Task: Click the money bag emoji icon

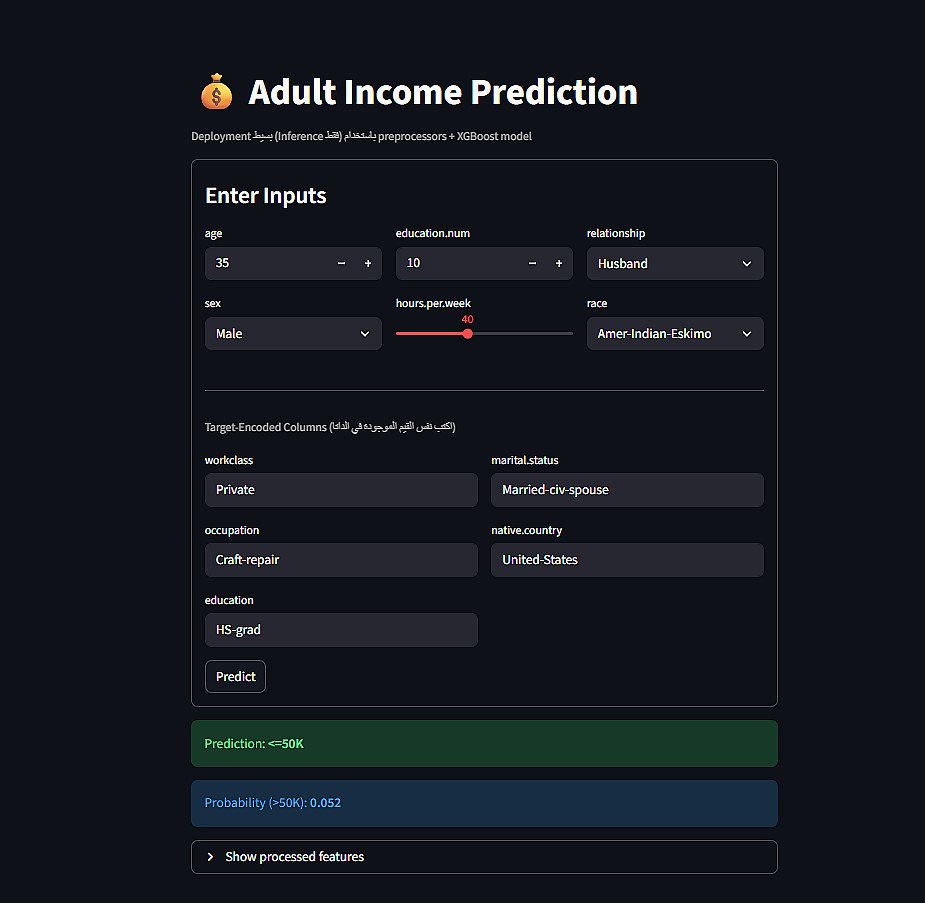Action: click(216, 93)
